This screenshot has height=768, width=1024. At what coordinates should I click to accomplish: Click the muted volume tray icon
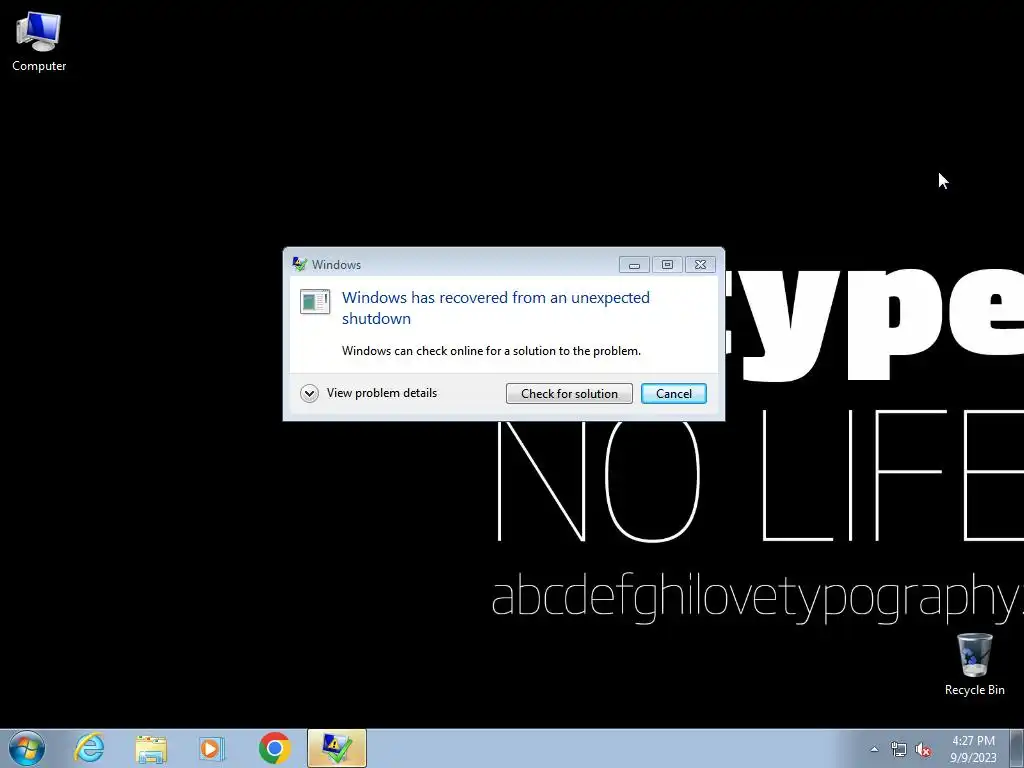[x=923, y=749]
